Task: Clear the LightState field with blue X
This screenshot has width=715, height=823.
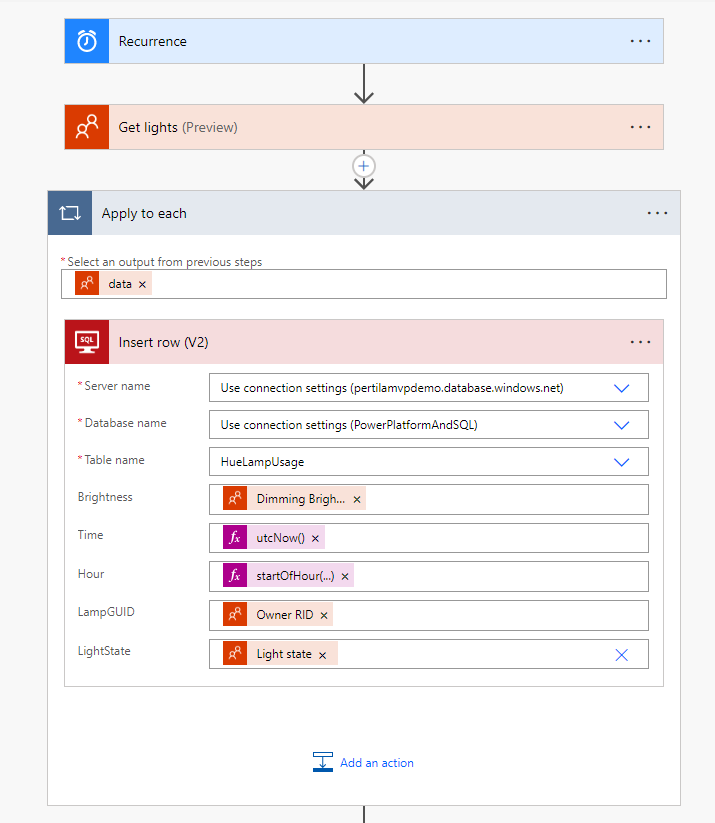Action: click(x=621, y=655)
